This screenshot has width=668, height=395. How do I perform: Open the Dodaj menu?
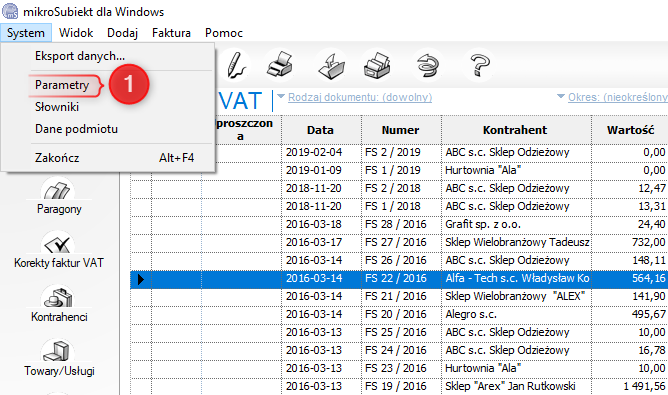tap(122, 33)
